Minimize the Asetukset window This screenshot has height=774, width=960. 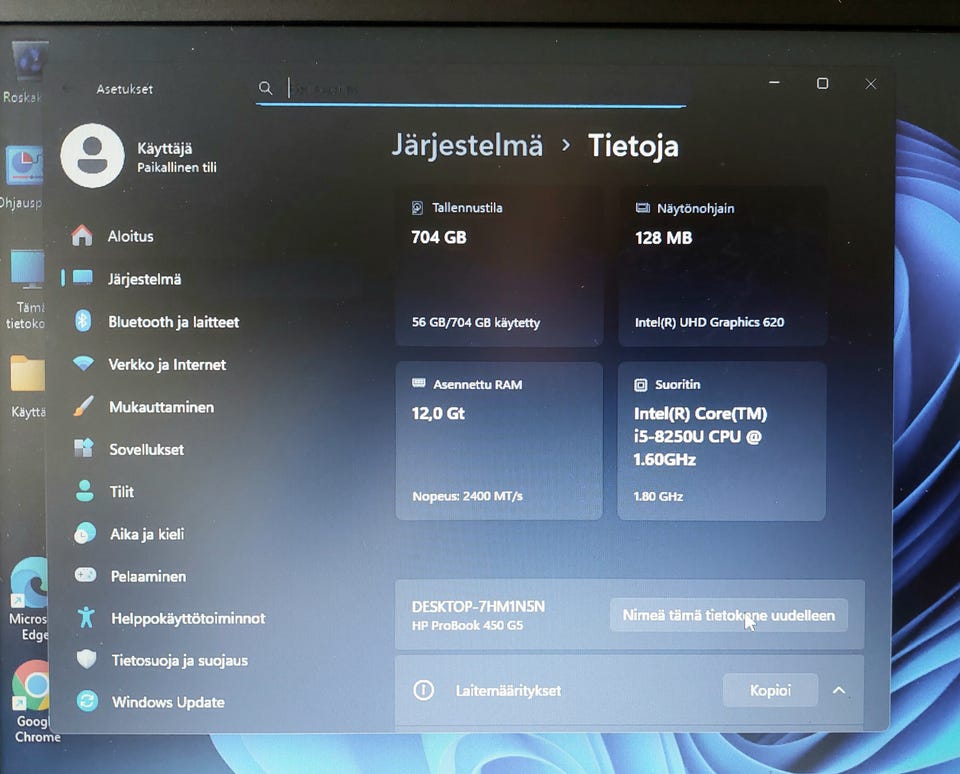pos(774,82)
